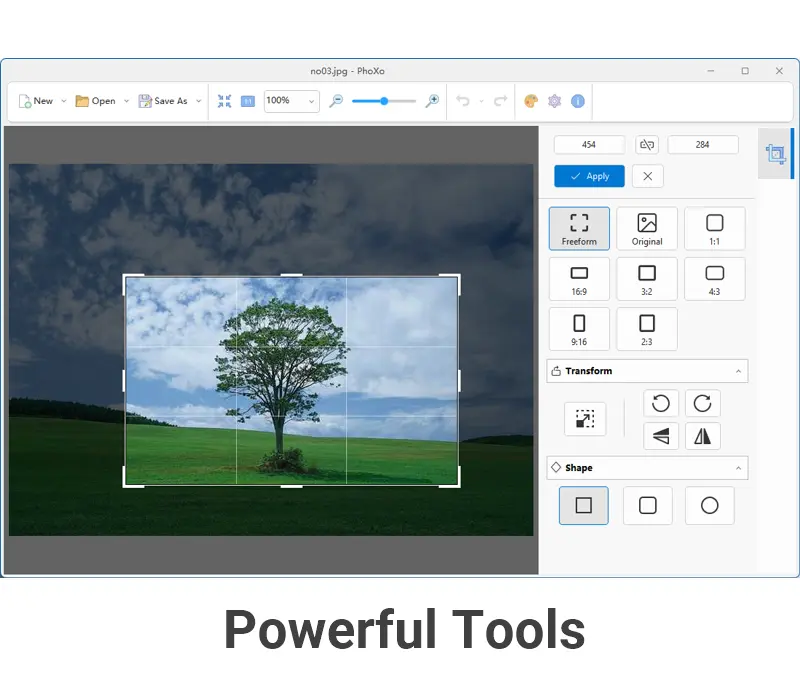Open the zoom percentage dropdown

(312, 101)
